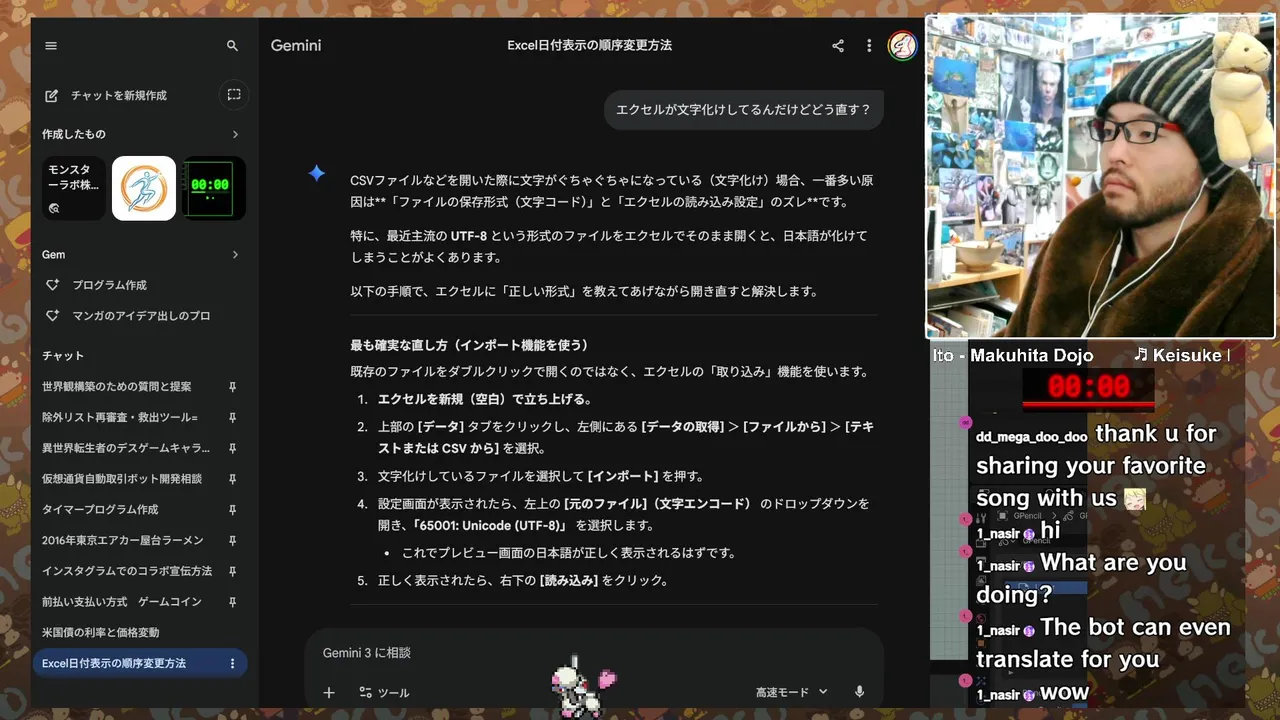Unpin the 2016年東京エアカー屋台ラーメン chat
The image size is (1280, 720).
[232, 541]
